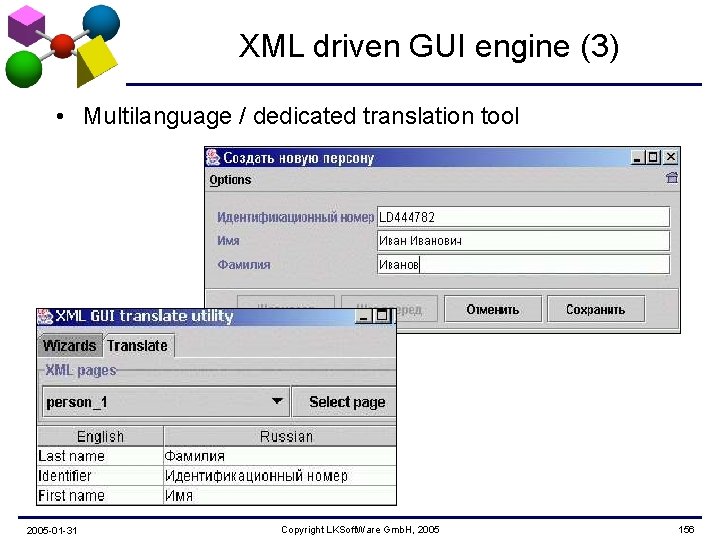Select the First name table cell
This screenshot has width=720, height=540.
(x=100, y=495)
